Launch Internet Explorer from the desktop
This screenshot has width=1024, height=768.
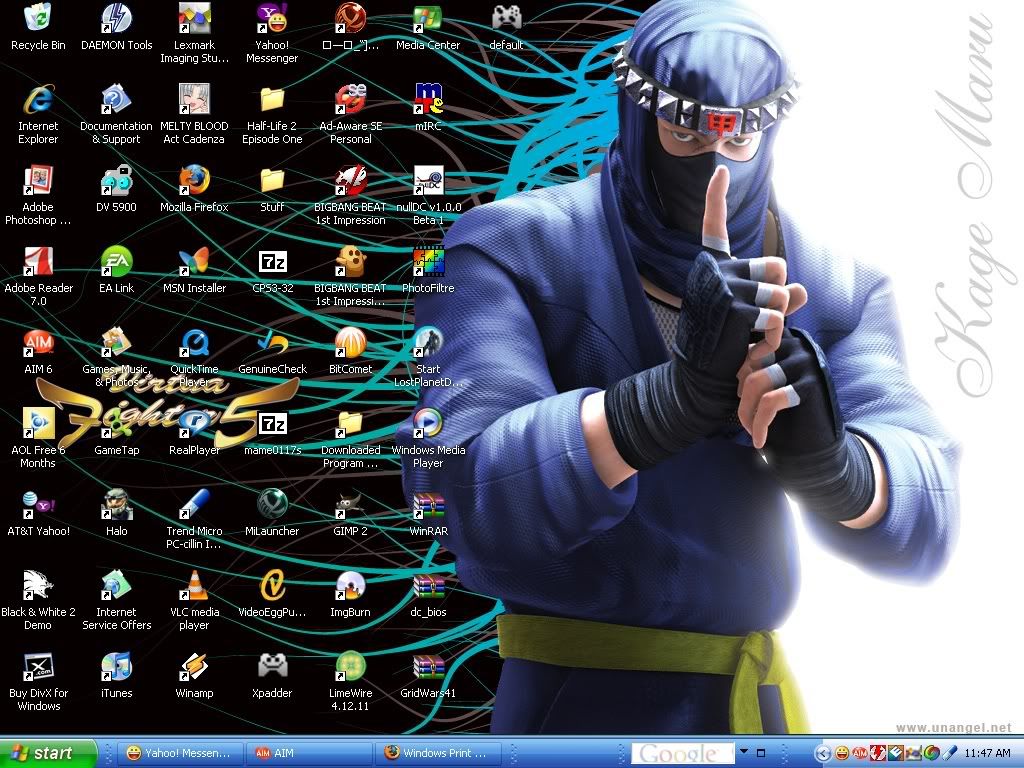pyautogui.click(x=38, y=99)
